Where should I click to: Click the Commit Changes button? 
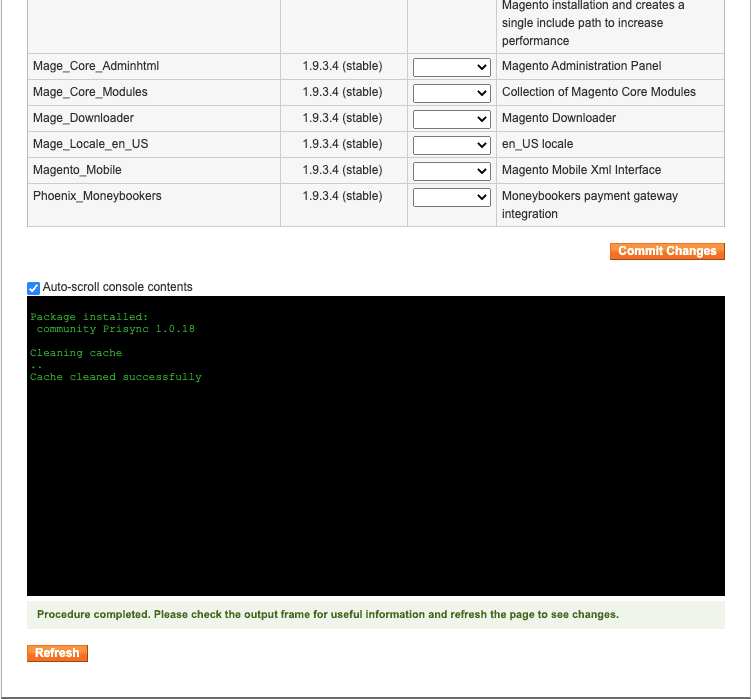[x=666, y=251]
